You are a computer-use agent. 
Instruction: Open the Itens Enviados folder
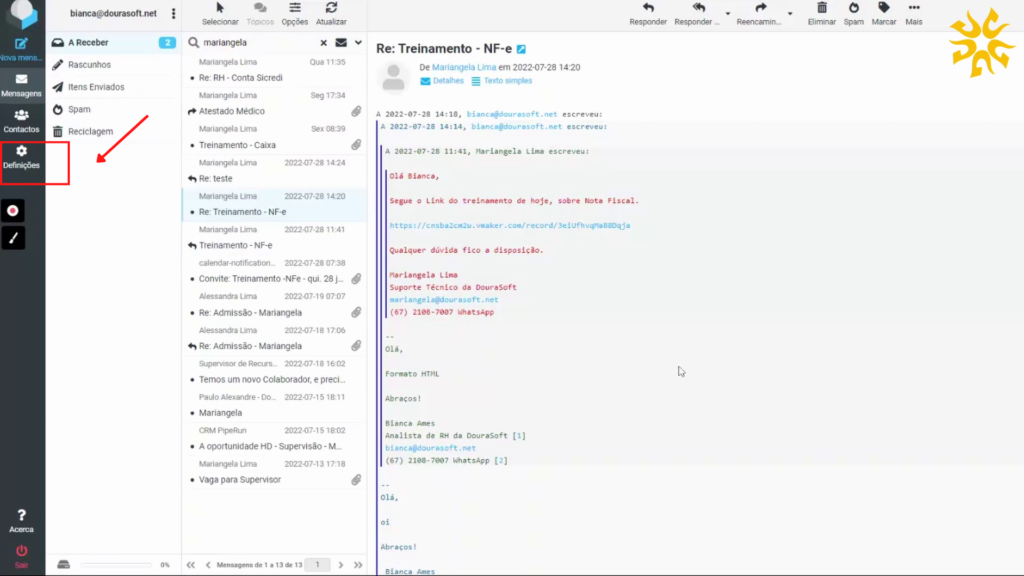(96, 87)
